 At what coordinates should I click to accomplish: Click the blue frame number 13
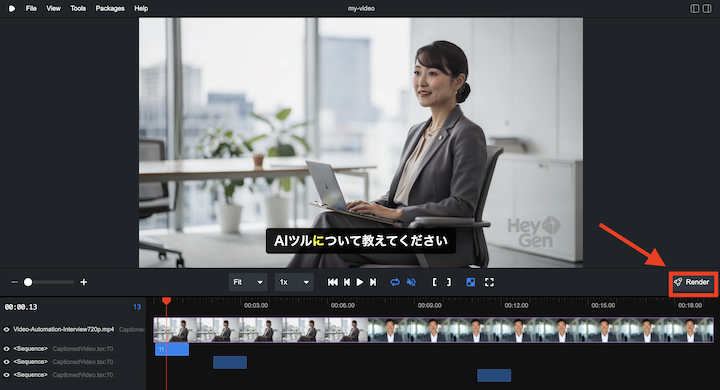pos(137,307)
